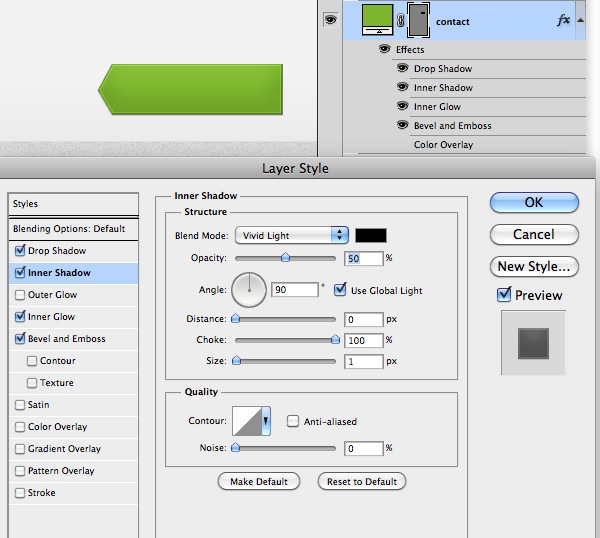The width and height of the screenshot is (600, 538).
Task: Open the Bevel and Emboss settings row
Action: (73, 339)
